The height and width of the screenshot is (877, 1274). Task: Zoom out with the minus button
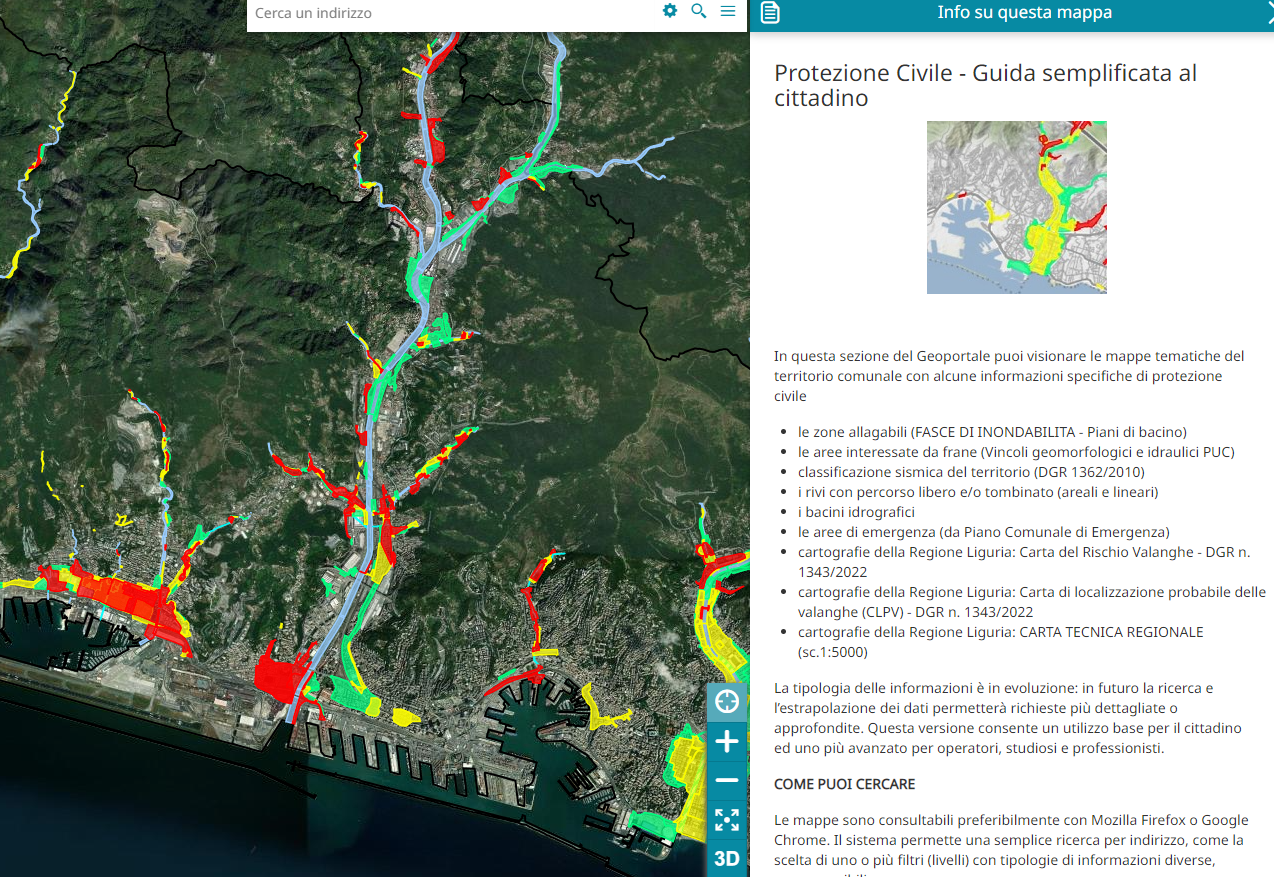coord(727,780)
